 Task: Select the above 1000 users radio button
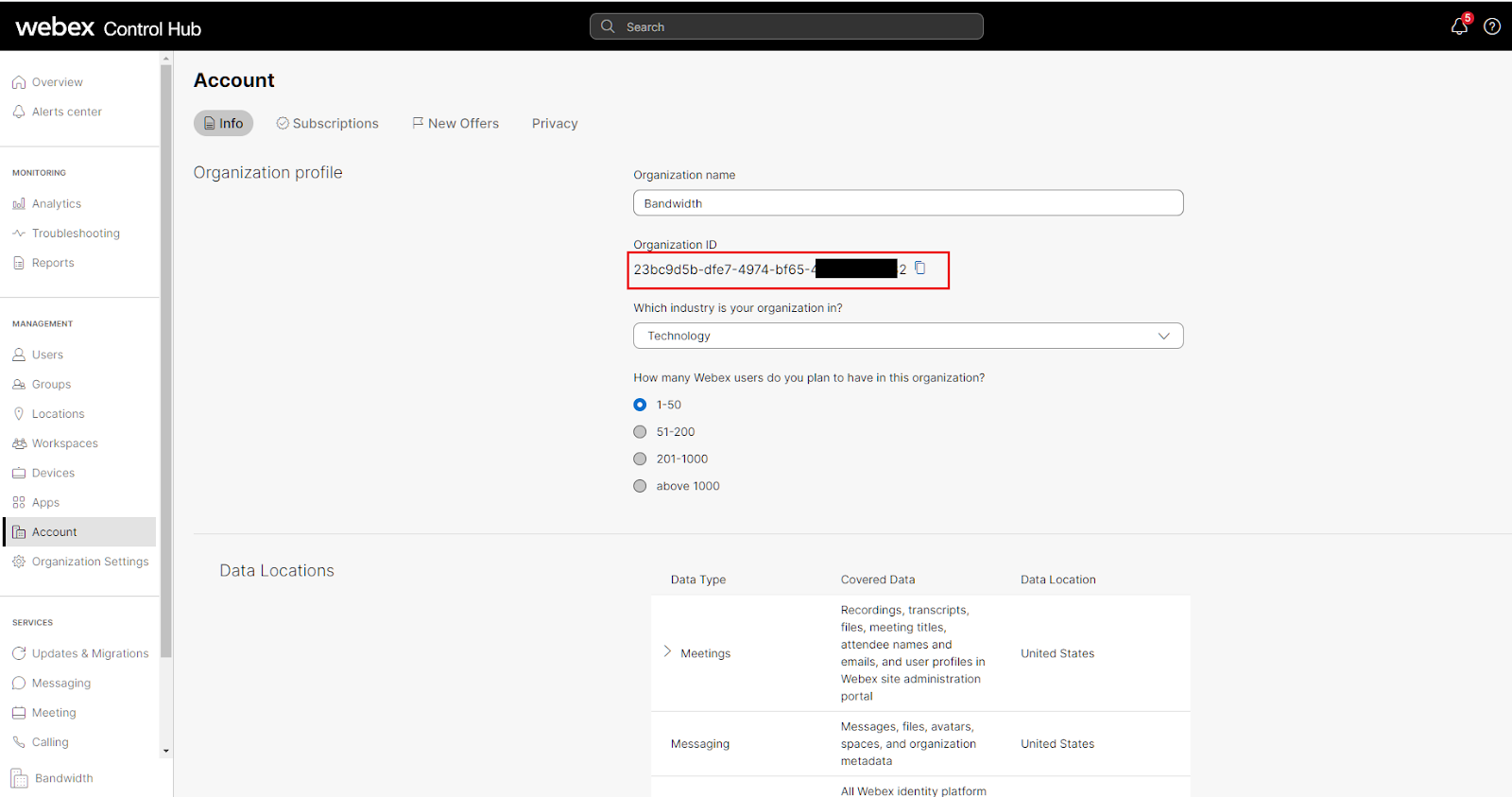[x=640, y=486]
